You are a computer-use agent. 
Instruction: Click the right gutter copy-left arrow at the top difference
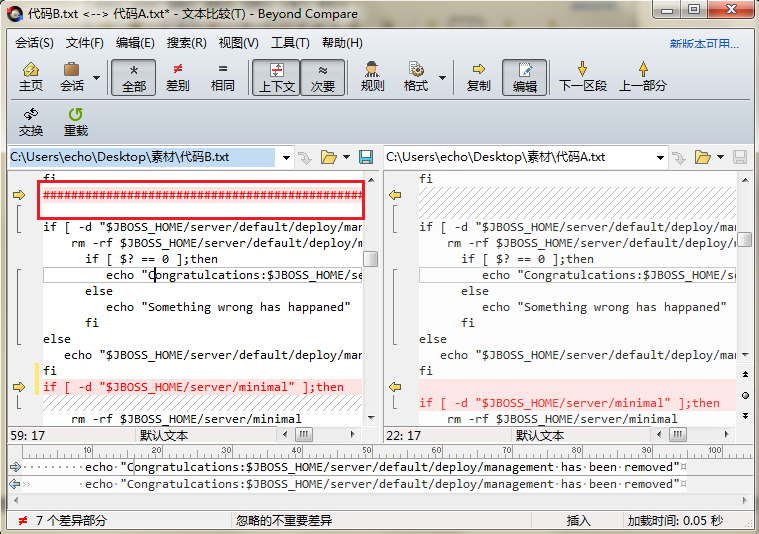[395, 195]
